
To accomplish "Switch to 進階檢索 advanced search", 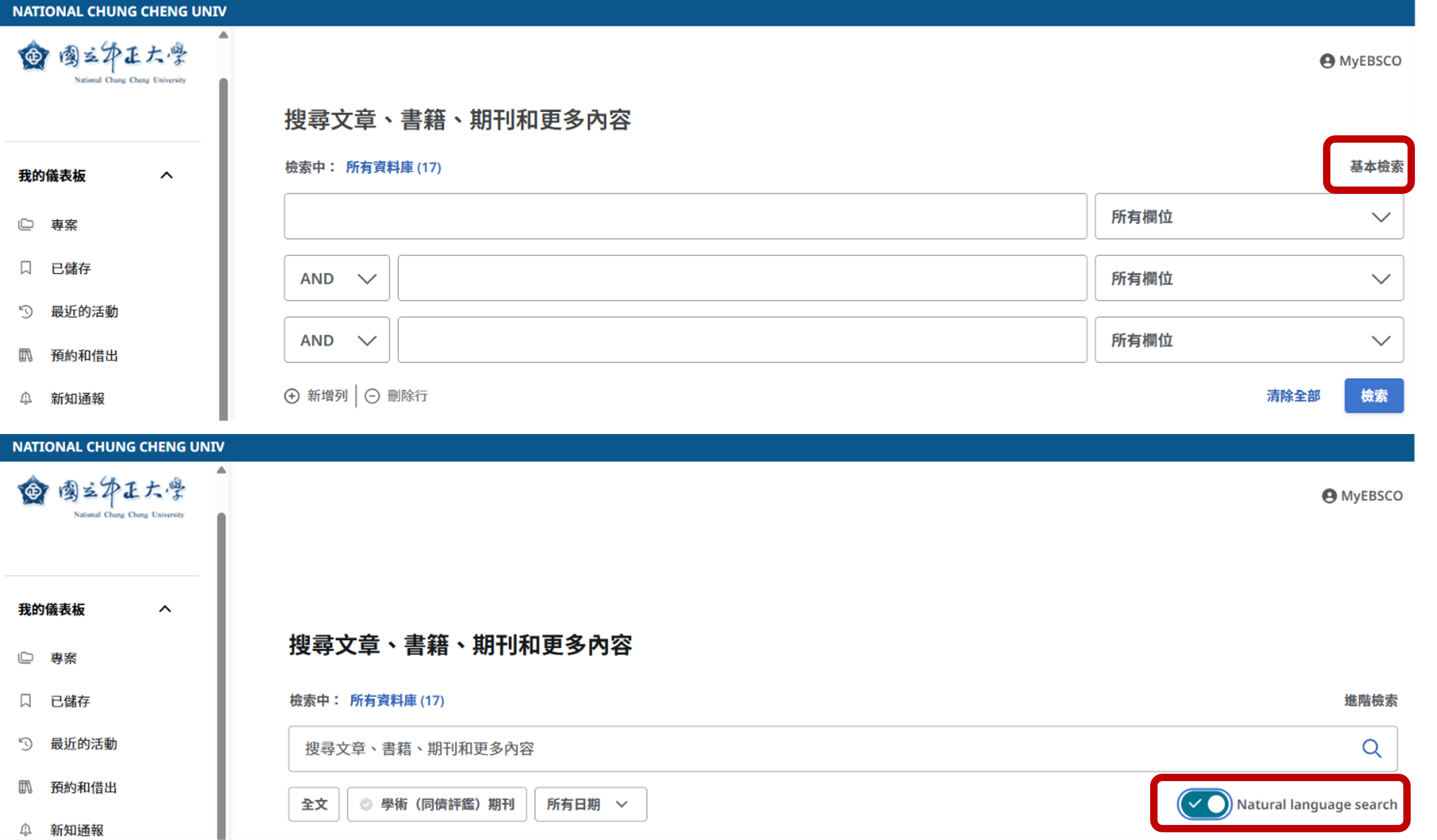I will [1371, 700].
